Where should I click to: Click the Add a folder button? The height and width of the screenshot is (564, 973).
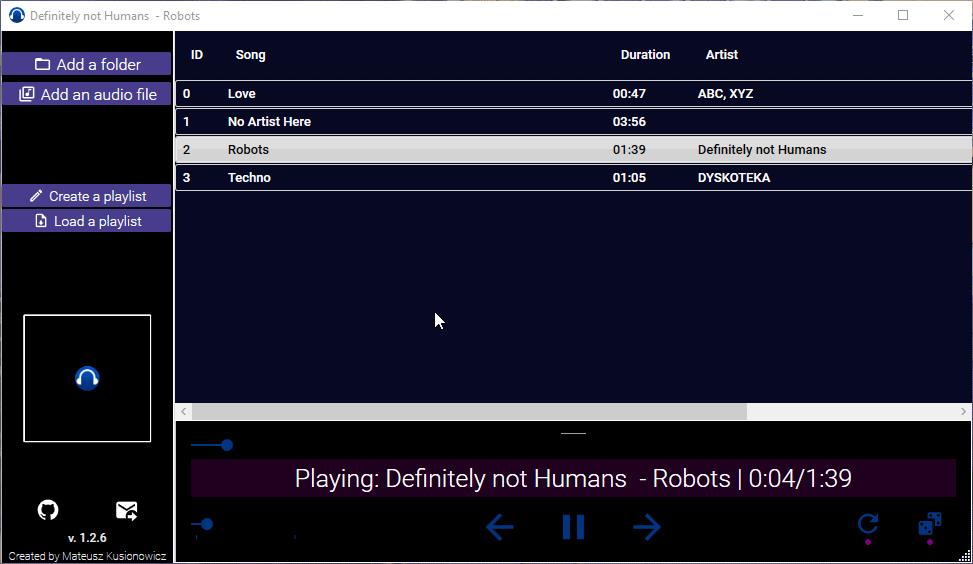[87, 64]
